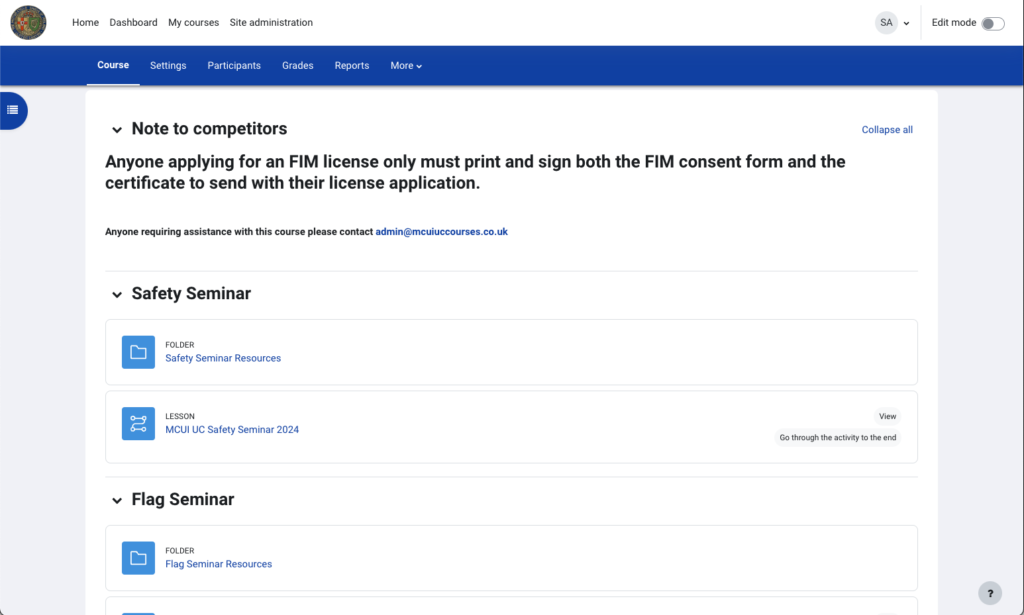
Task: Open the MCUI UC Safety Seminar 2024 link
Action: coord(232,430)
